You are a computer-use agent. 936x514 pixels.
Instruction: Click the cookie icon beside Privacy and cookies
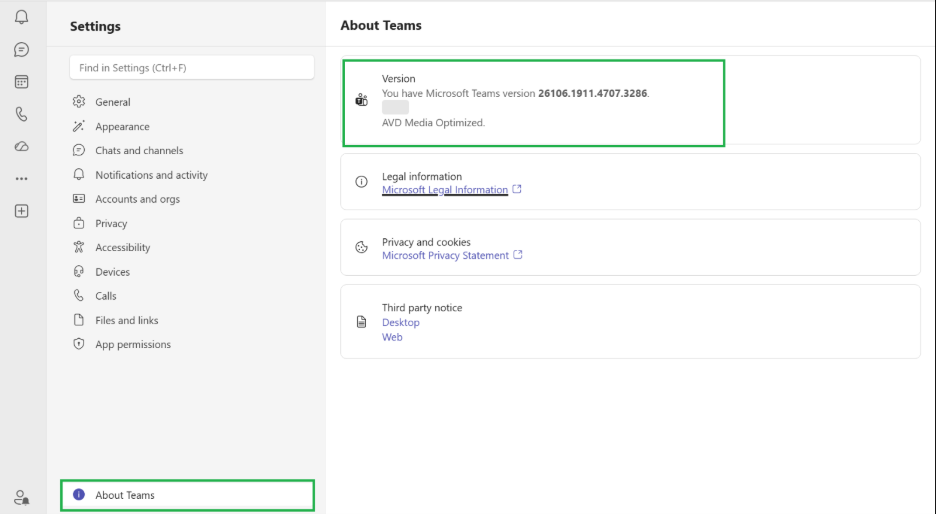pos(362,247)
